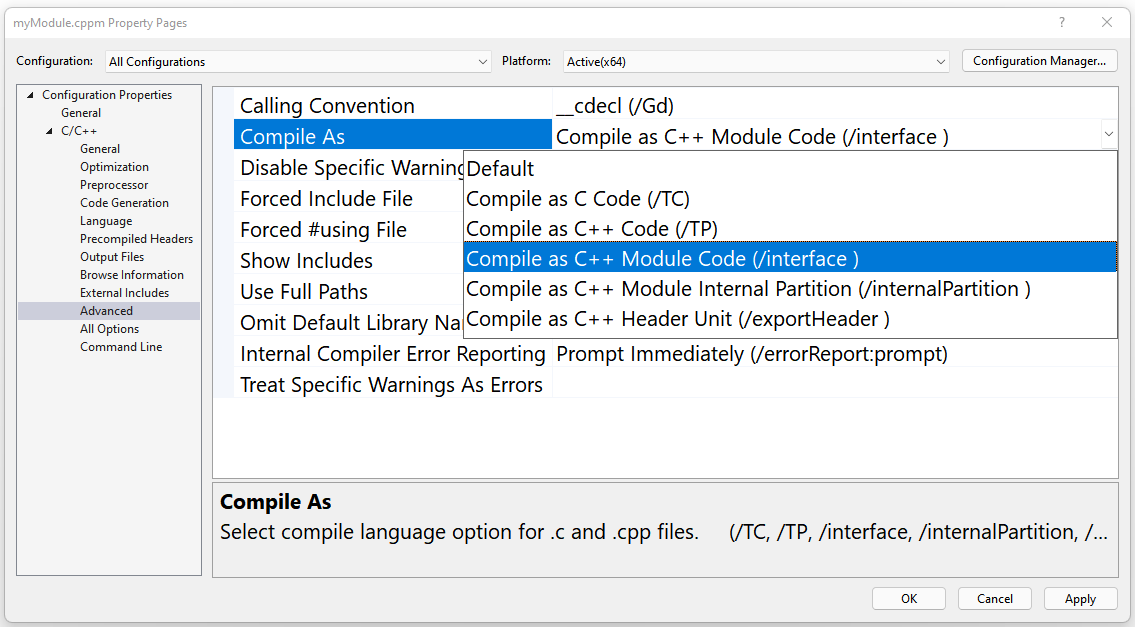1135x627 pixels.
Task: Select the Command Line tree item
Action: click(121, 346)
